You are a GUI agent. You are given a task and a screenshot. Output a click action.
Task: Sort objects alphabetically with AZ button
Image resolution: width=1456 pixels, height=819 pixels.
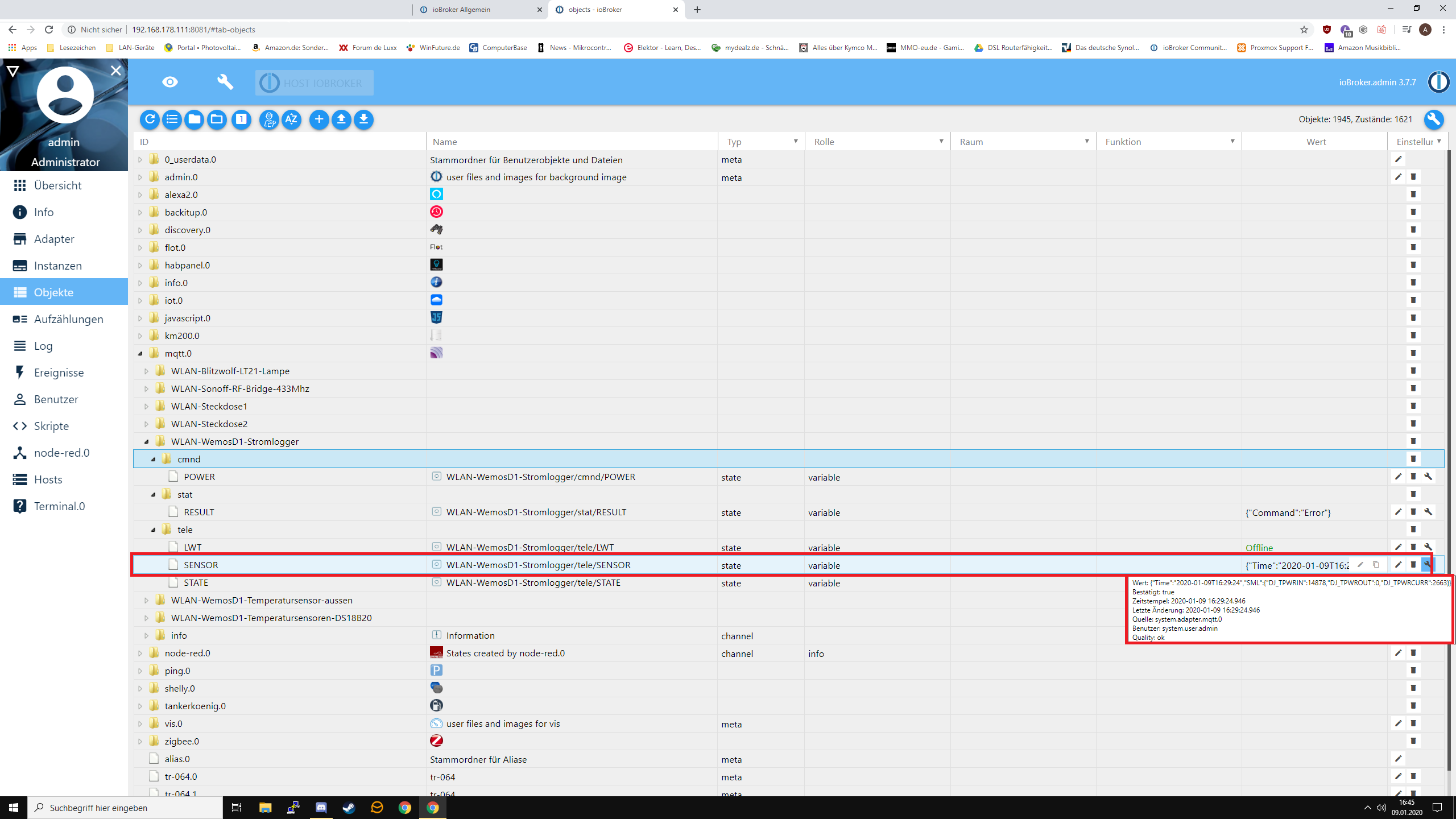click(x=291, y=119)
